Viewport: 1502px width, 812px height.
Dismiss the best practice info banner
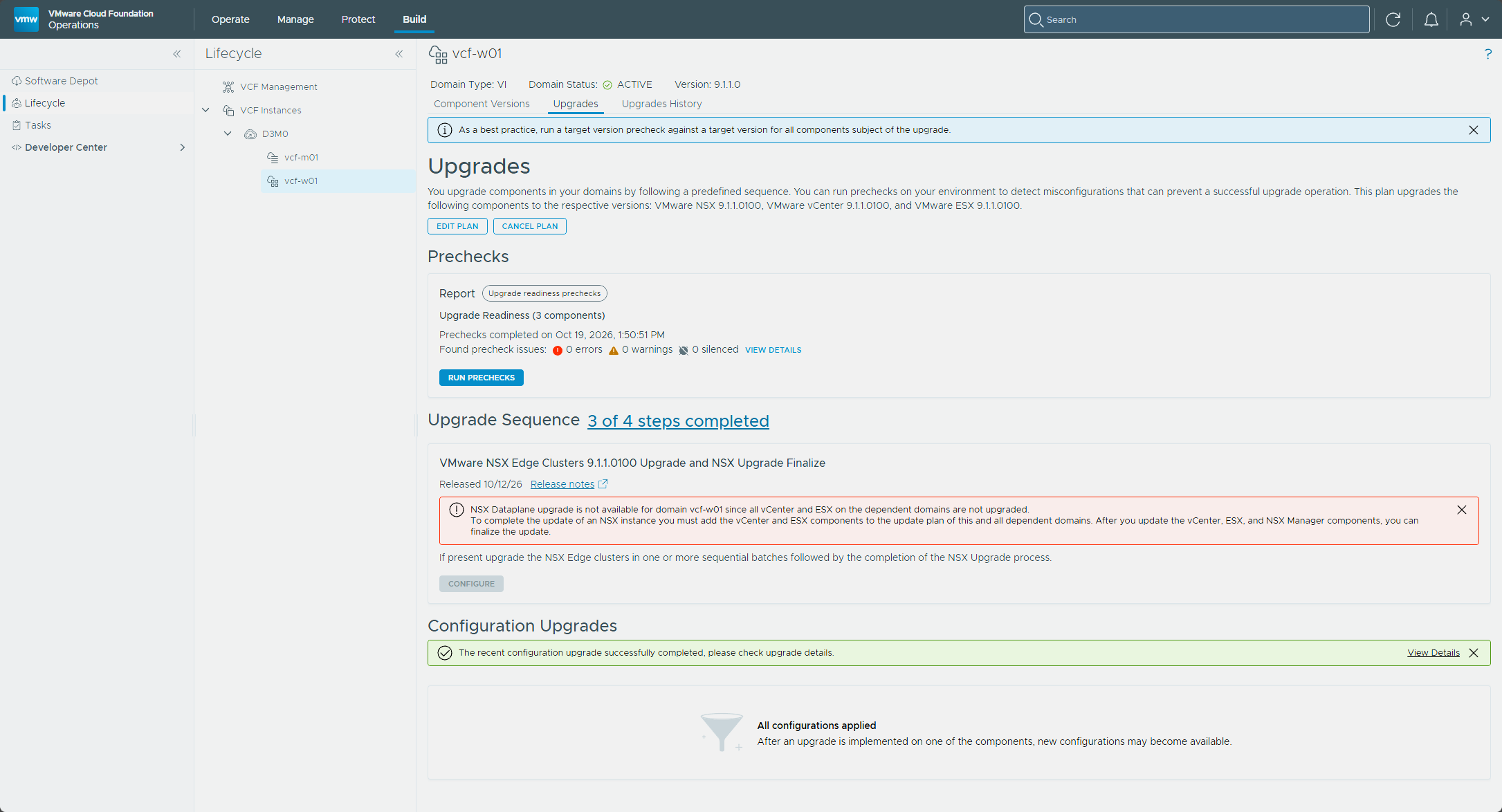tap(1474, 130)
